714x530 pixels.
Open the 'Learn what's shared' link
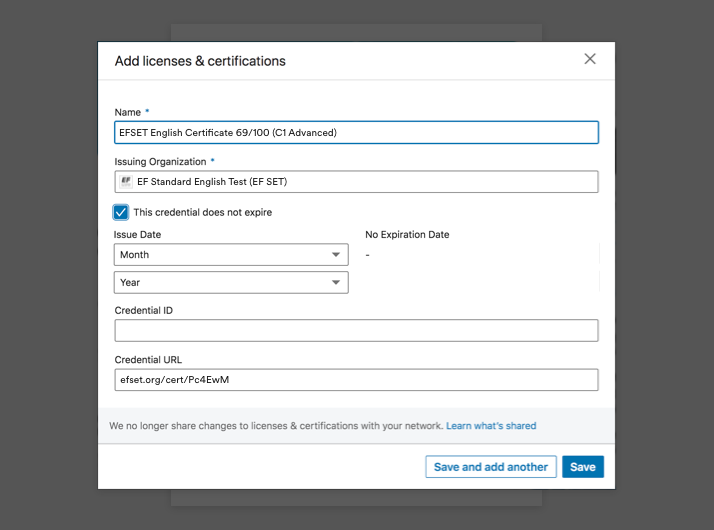tap(491, 426)
